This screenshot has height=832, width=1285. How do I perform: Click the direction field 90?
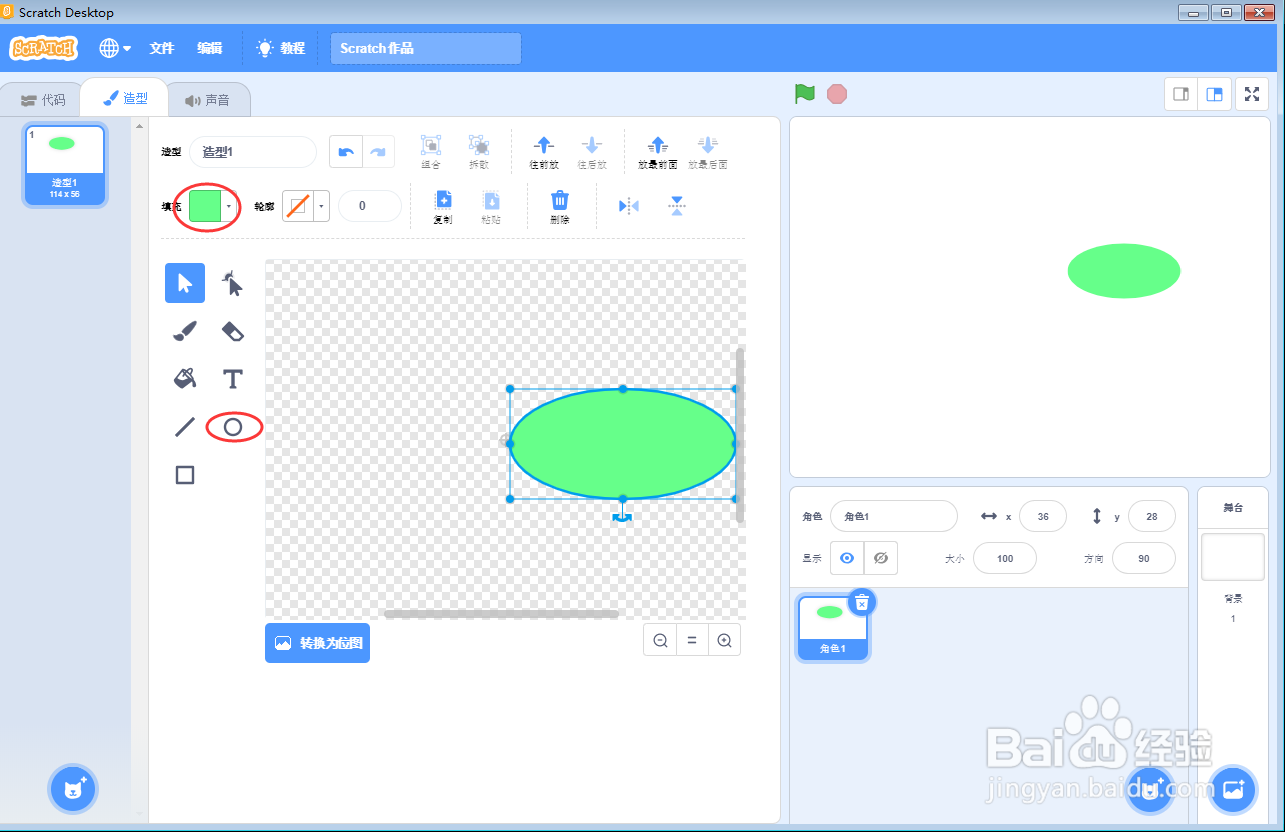tap(1144, 558)
